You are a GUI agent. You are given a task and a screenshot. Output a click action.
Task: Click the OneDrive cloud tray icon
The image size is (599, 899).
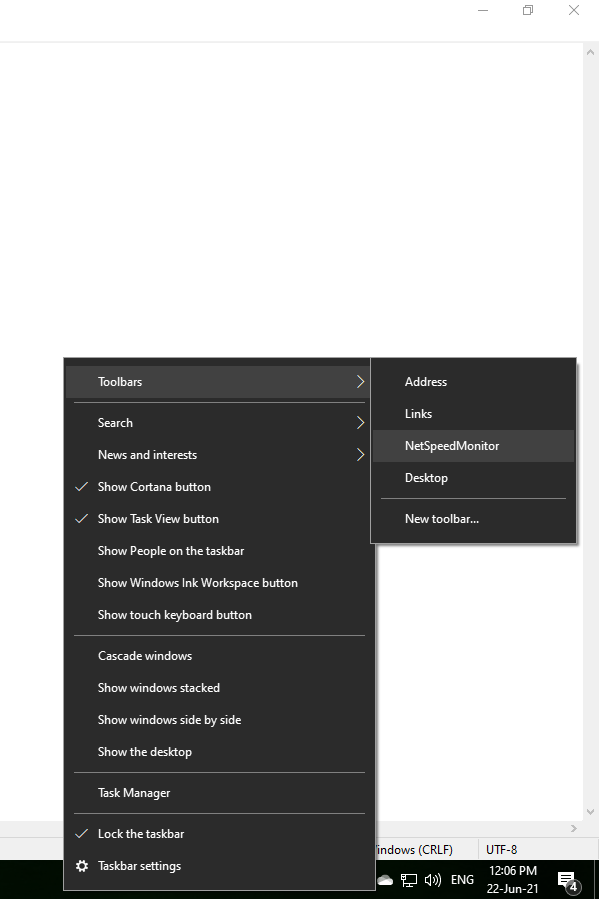[385, 880]
